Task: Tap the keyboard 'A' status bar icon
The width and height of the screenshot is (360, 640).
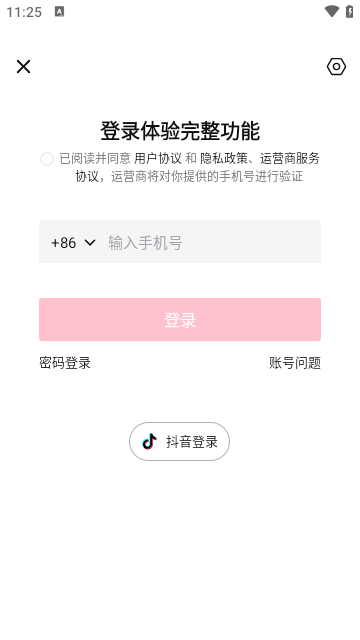Action: click(60, 12)
